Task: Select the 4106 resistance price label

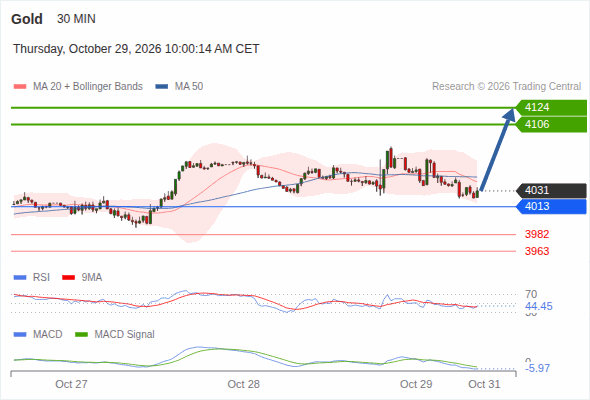Action: [x=551, y=125]
